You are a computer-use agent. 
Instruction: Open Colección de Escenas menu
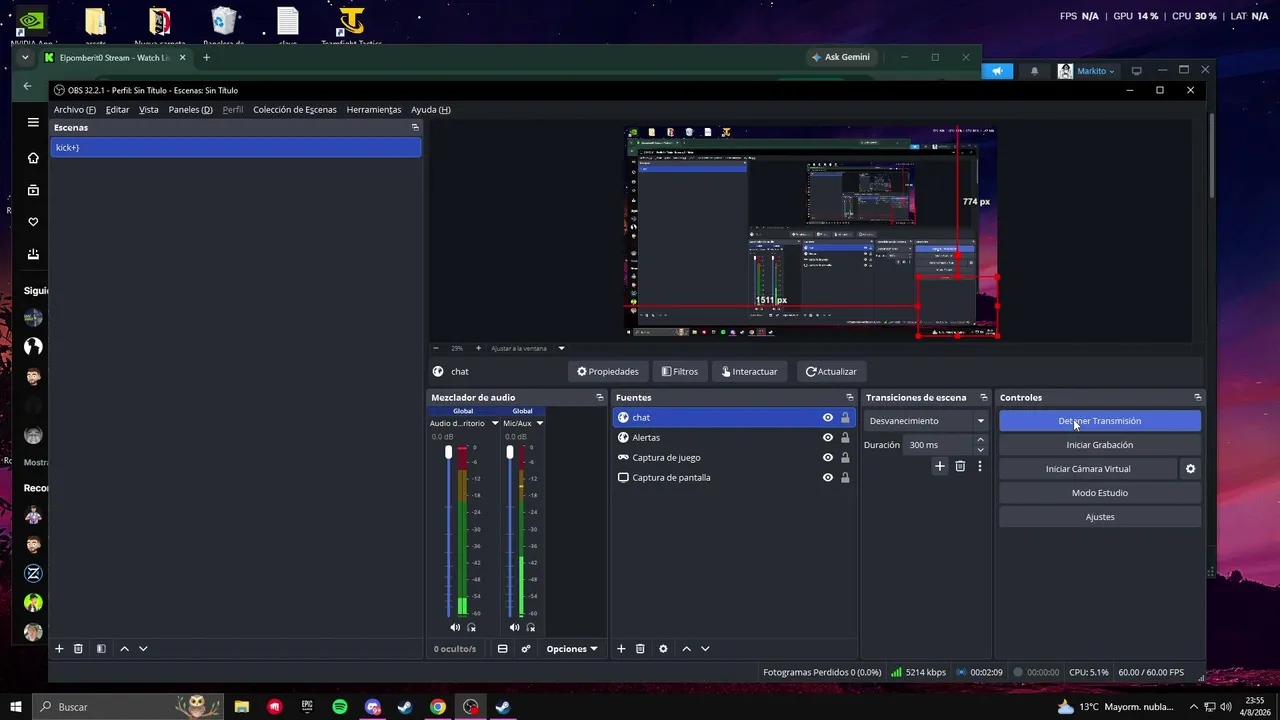coord(294,110)
